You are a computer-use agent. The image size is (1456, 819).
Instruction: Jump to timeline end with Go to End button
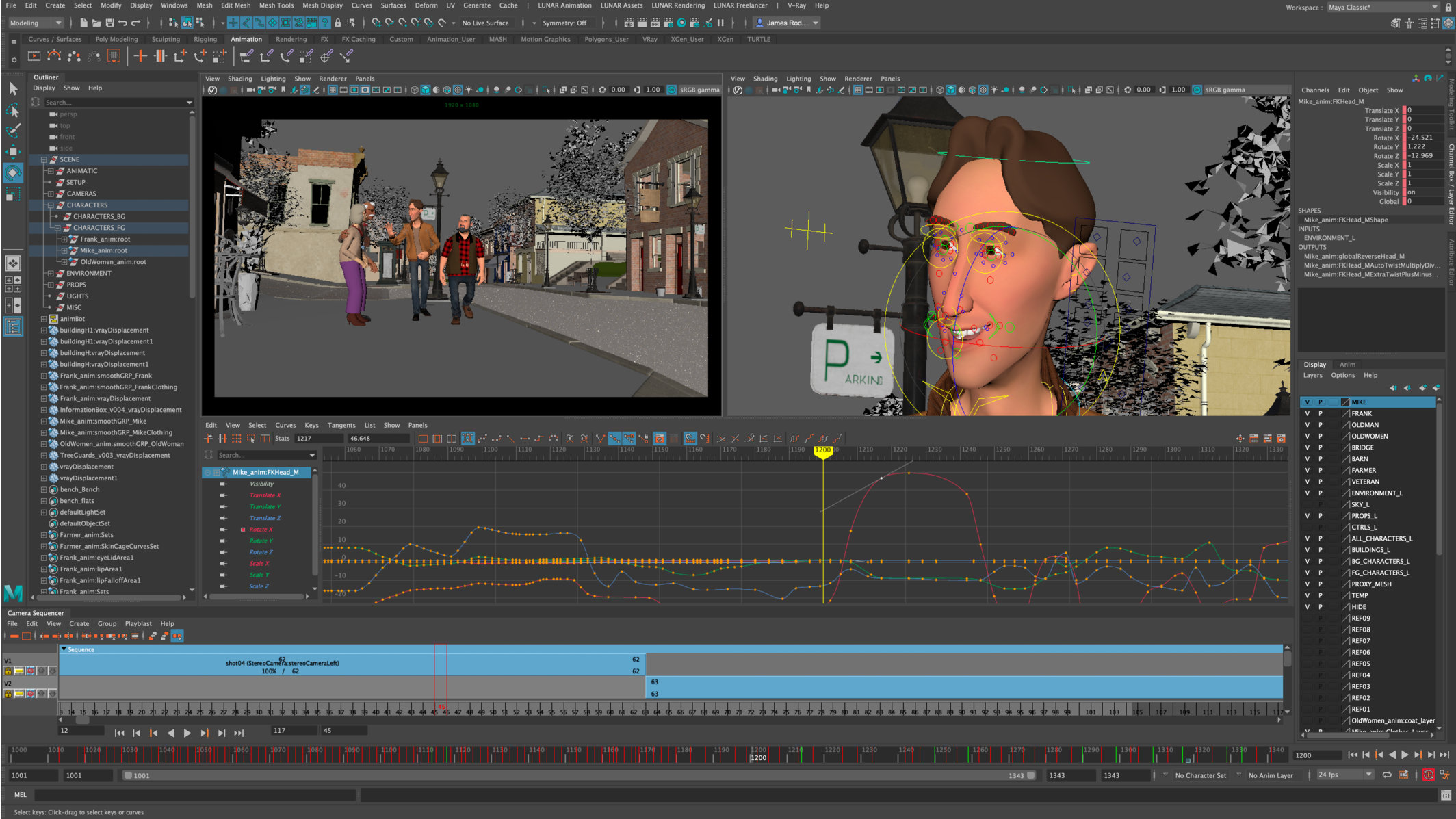pos(1444,755)
